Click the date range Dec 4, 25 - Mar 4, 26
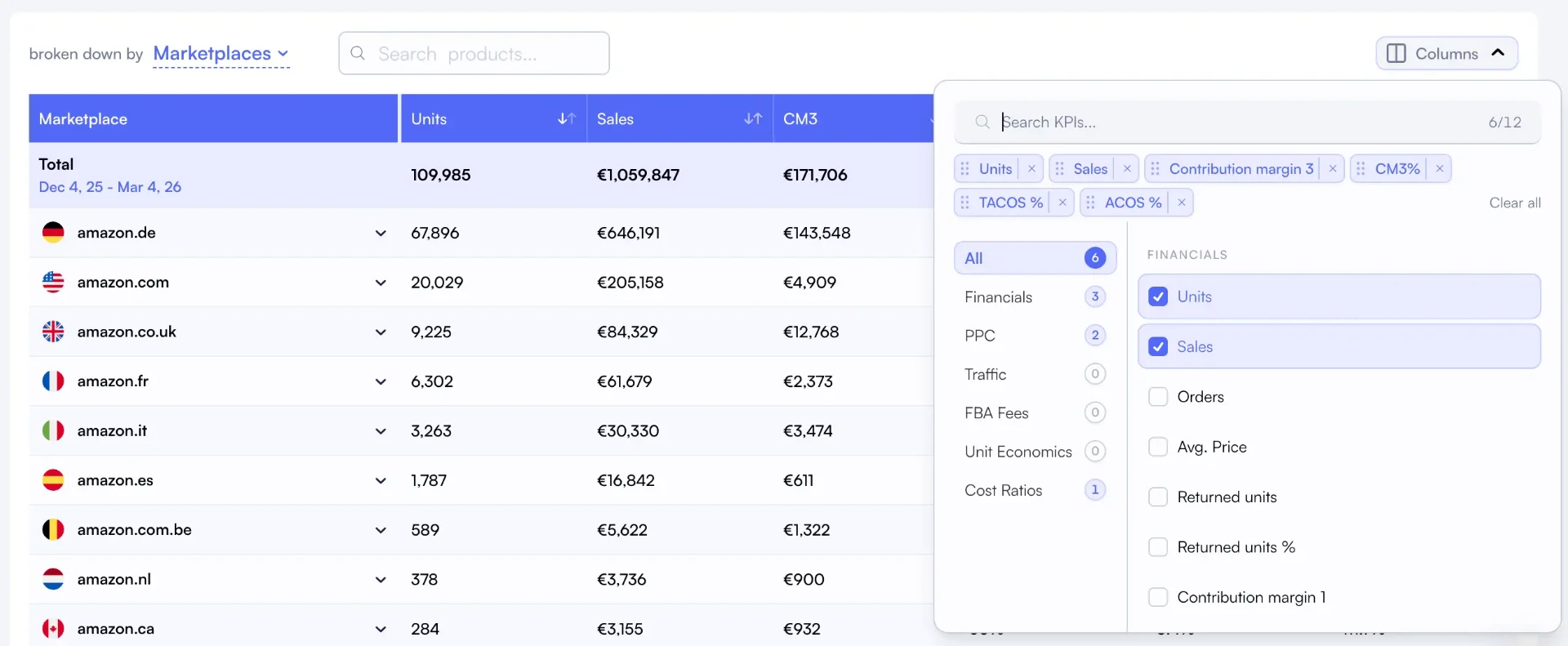 pos(110,187)
